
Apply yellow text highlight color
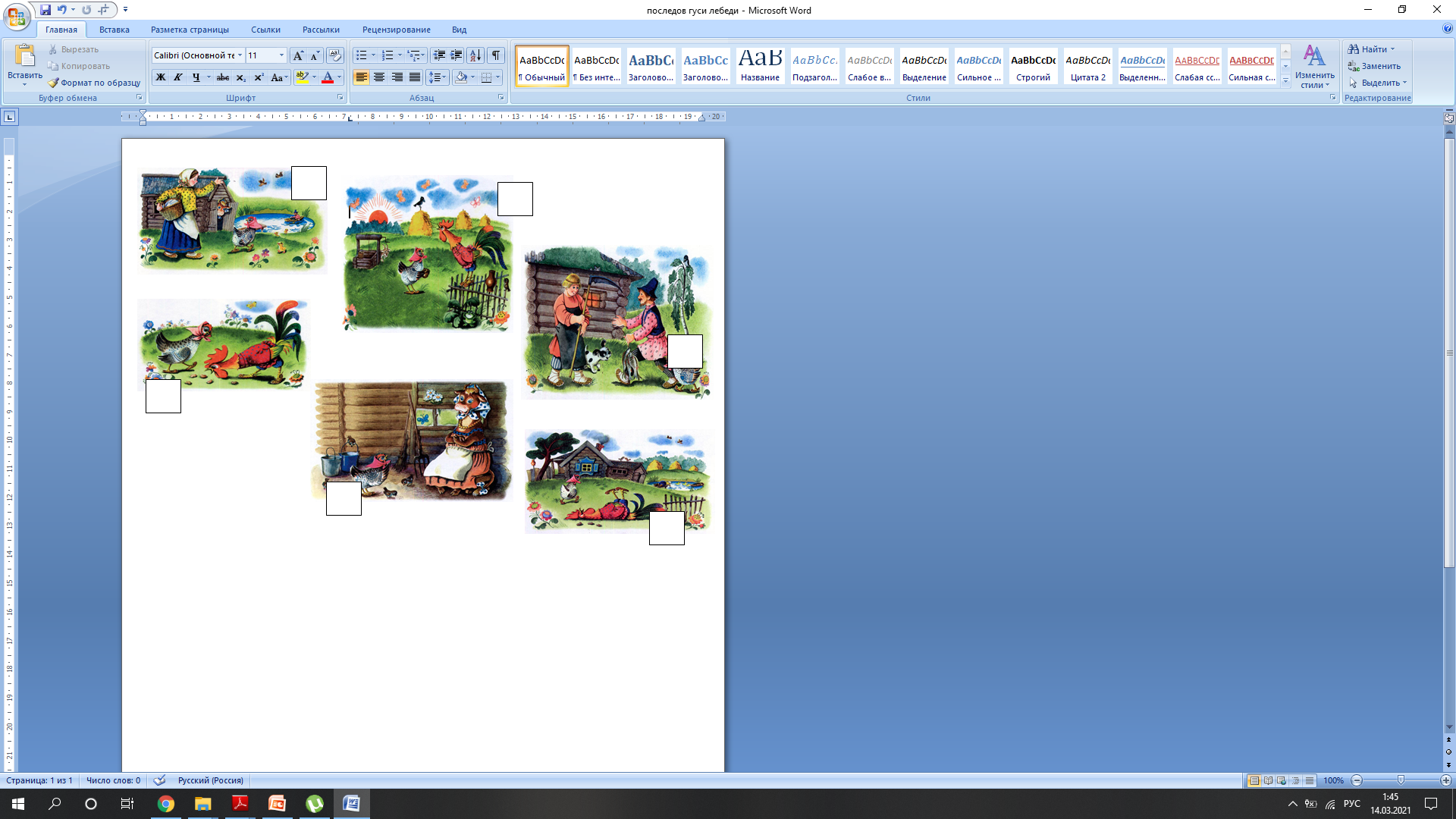click(x=303, y=77)
